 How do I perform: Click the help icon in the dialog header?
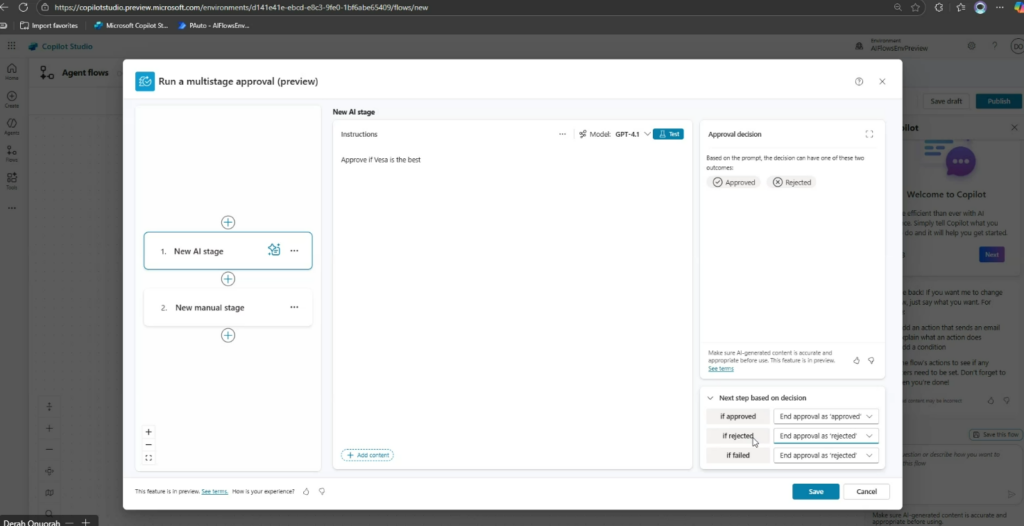click(859, 81)
